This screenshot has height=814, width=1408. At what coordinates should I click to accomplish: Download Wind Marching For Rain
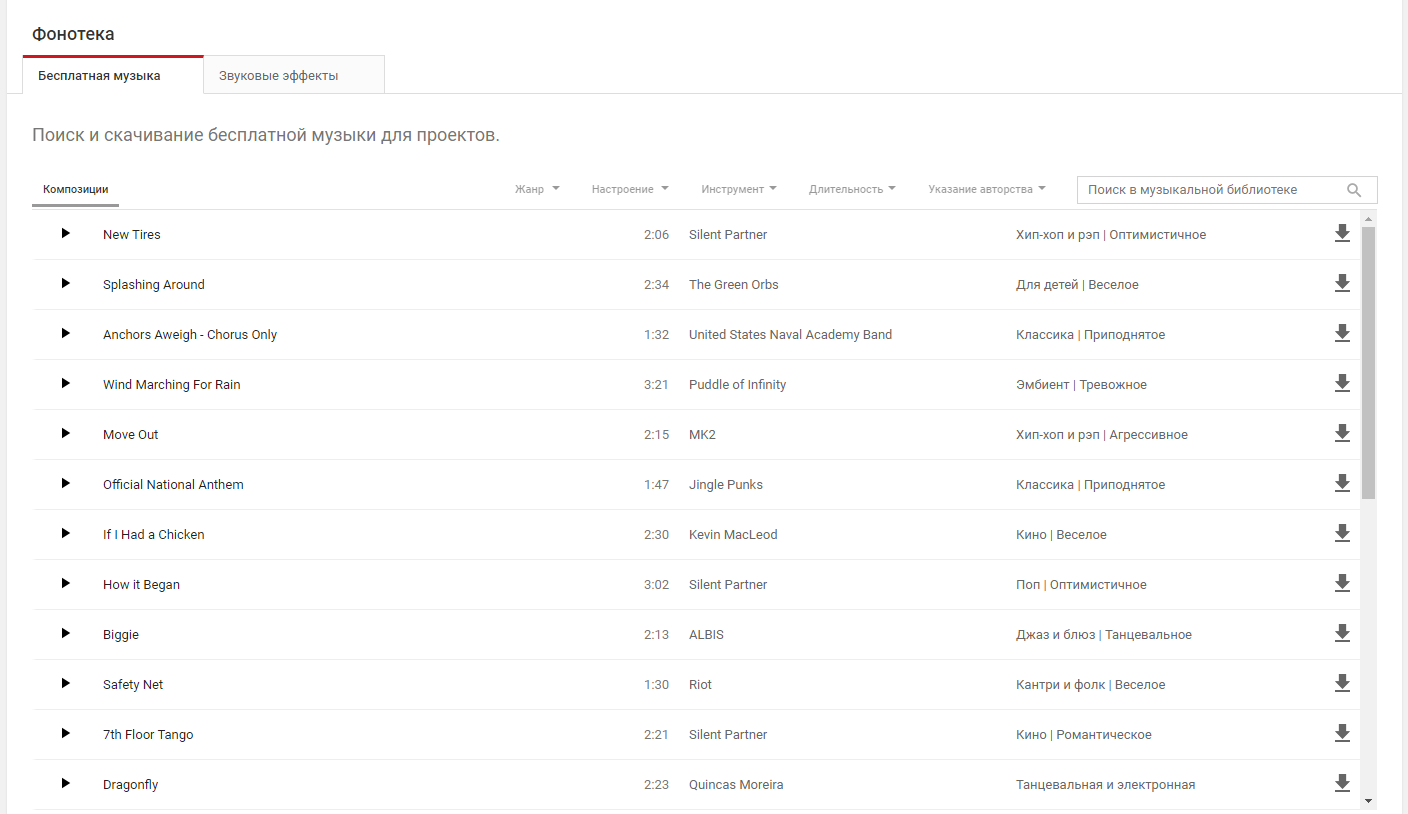(1342, 383)
